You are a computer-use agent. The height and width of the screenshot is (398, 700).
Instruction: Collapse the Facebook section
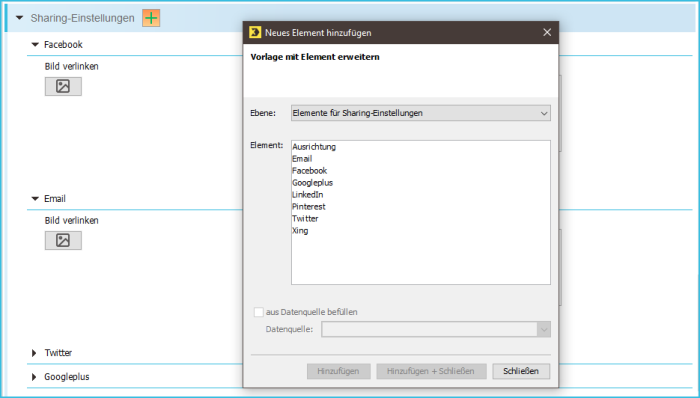35,45
